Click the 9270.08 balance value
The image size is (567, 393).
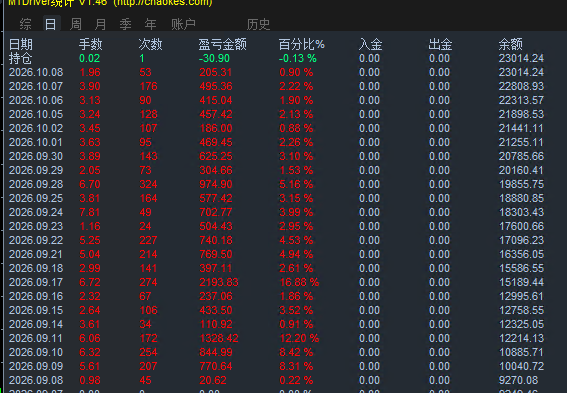click(518, 380)
